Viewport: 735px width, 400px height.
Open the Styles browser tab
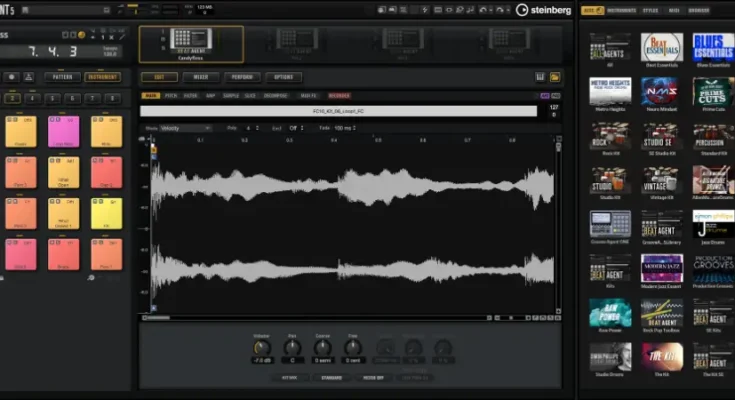click(650, 11)
